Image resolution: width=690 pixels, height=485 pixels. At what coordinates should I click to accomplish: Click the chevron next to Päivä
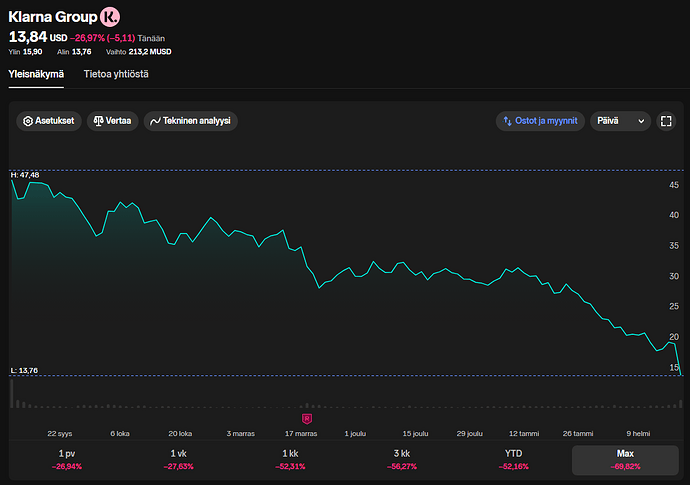(641, 121)
